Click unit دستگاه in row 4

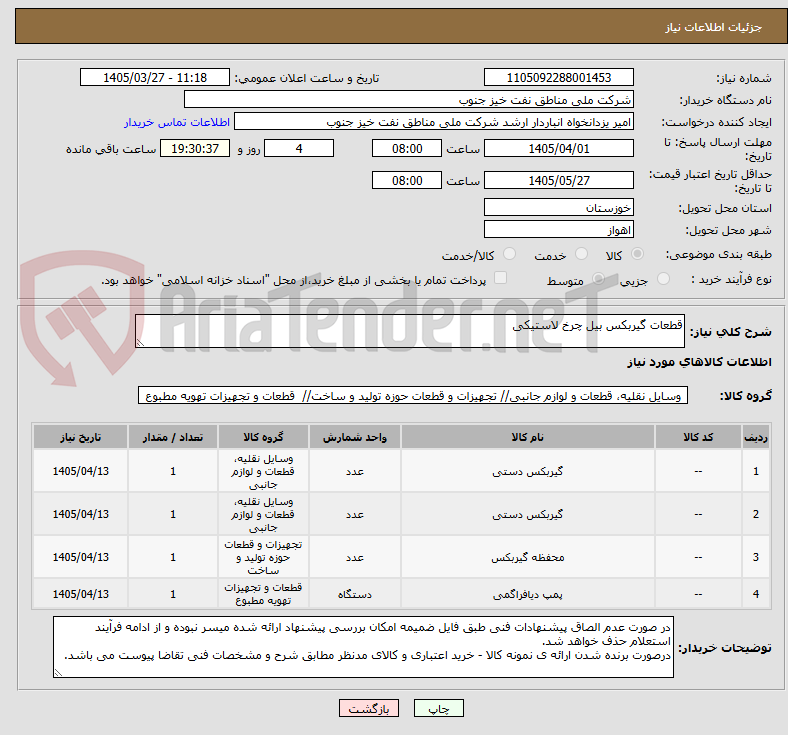(x=355, y=594)
